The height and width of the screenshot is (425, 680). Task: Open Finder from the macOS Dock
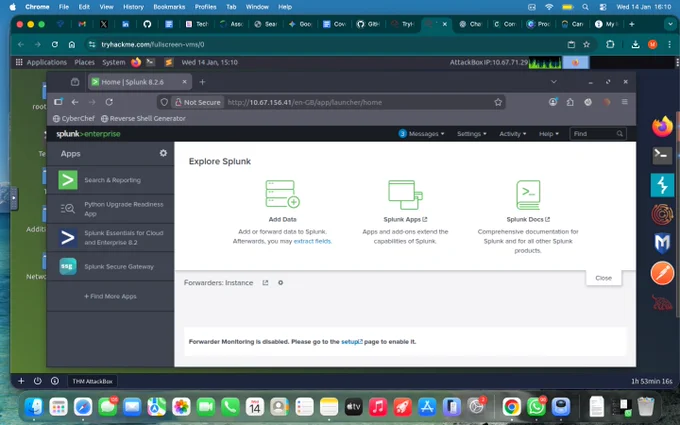tap(34, 407)
